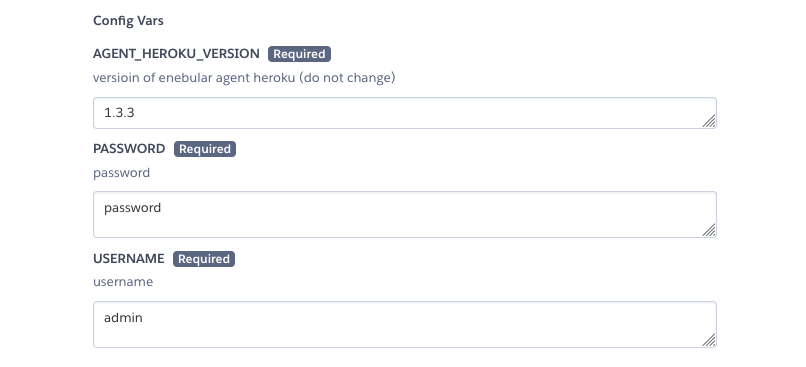Click the Required badge beside USERNAME
This screenshot has width=806, height=367.
(204, 259)
